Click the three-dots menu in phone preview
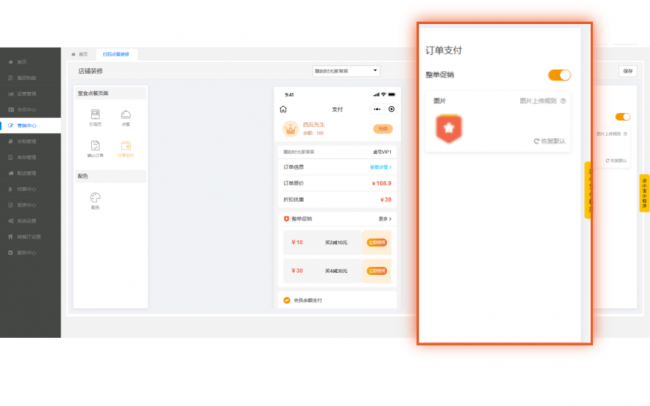 377,109
